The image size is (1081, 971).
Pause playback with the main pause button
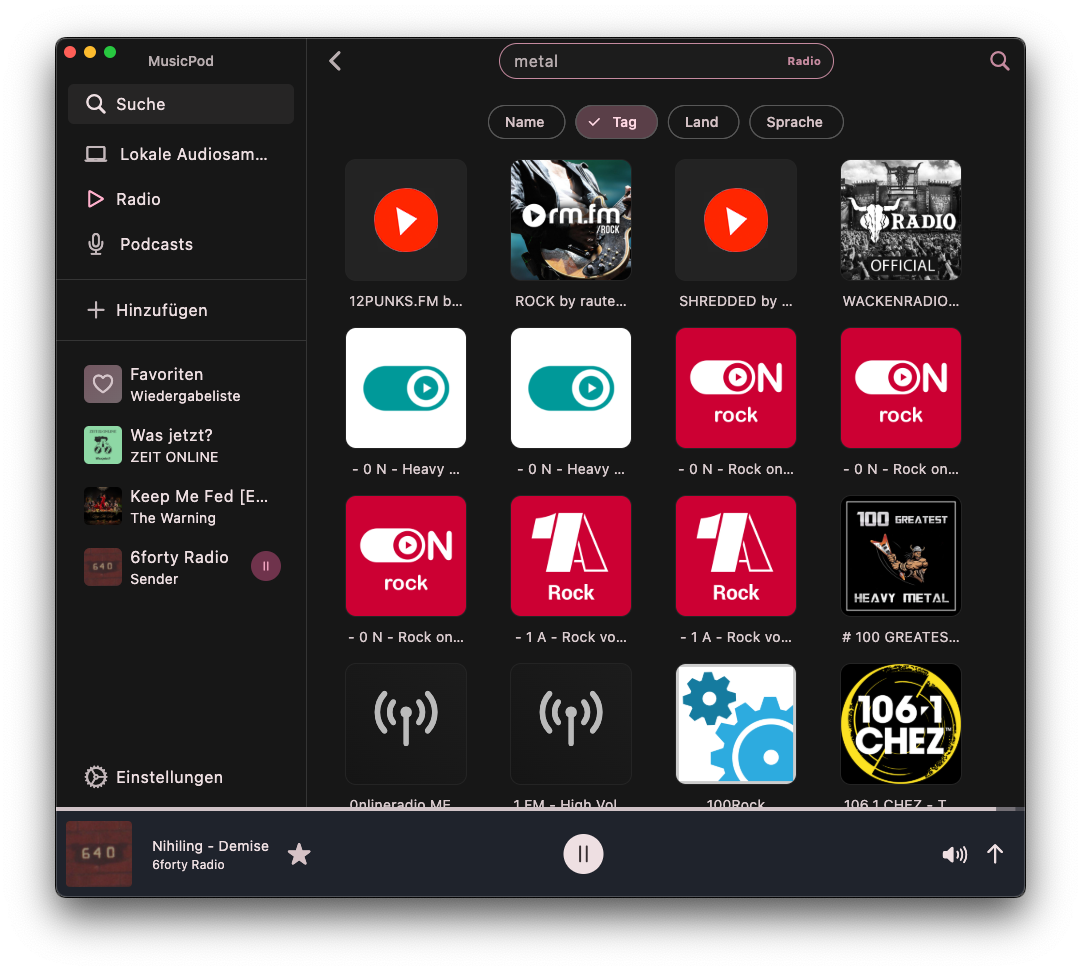pos(583,854)
